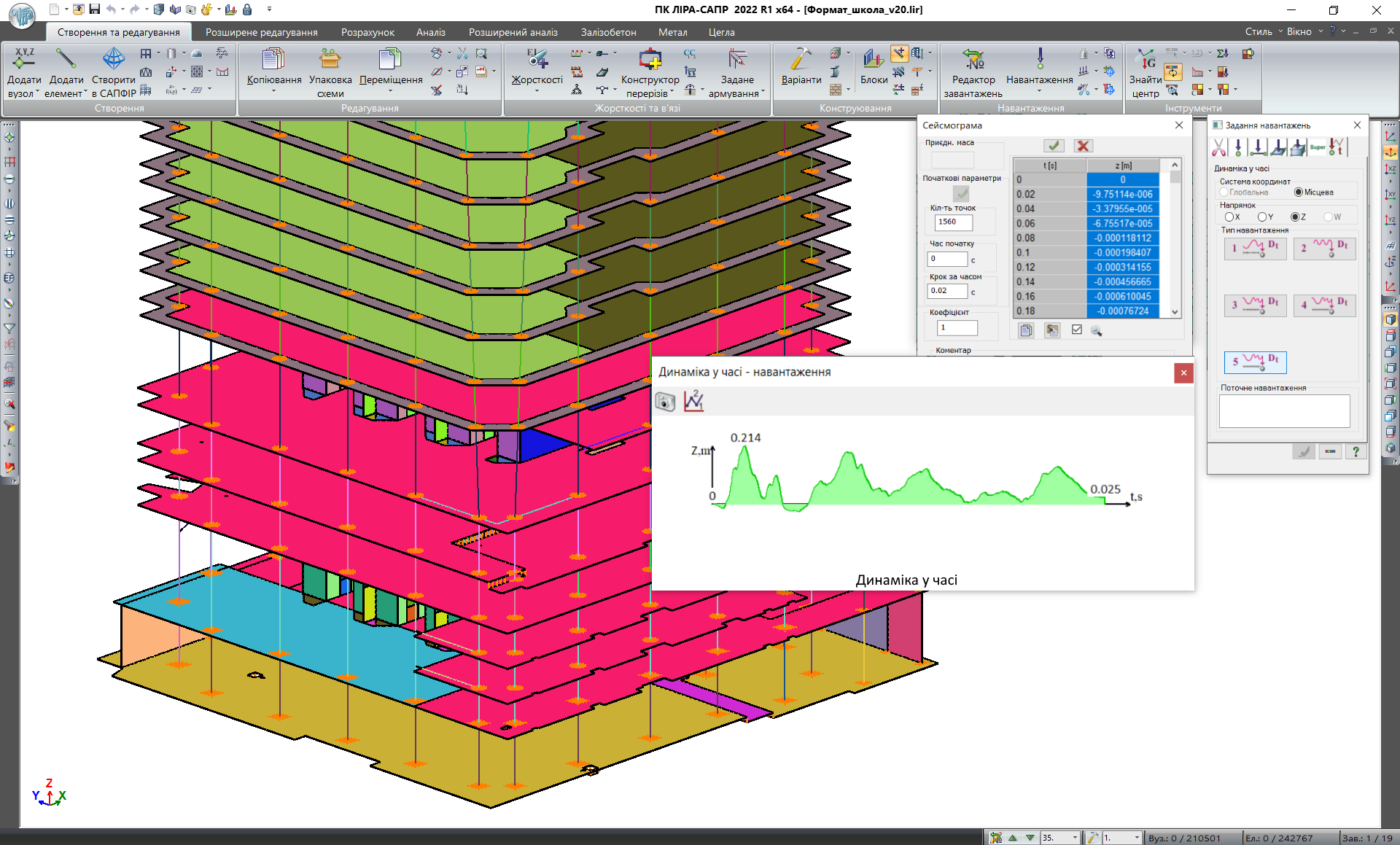Toggle checkbox below seismogram table
The width and height of the screenshot is (1400, 845).
tap(1077, 330)
